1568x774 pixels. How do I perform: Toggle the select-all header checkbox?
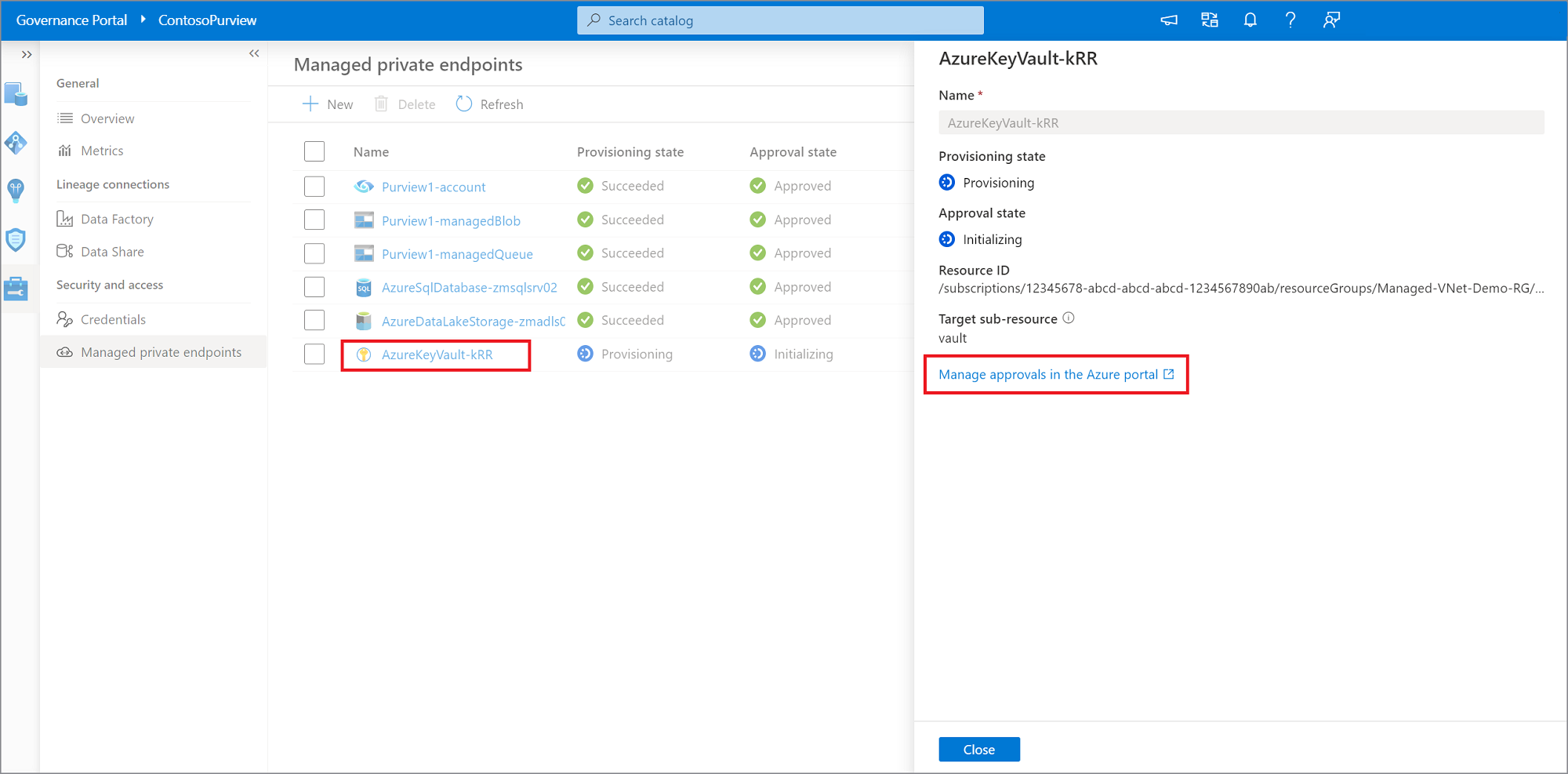(314, 151)
